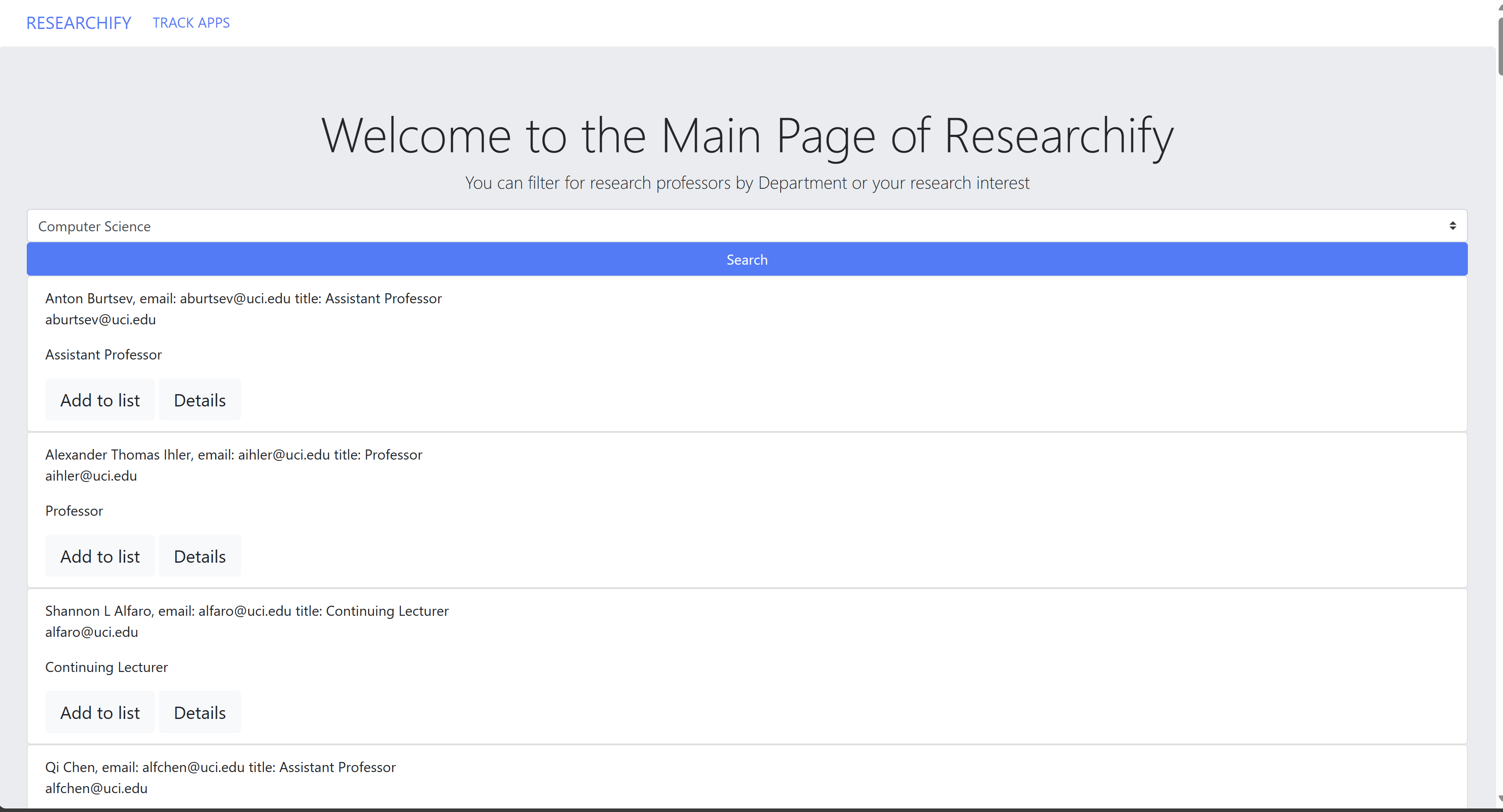Add Alexander Thomas Ihler to list
1503x812 pixels.
(100, 557)
